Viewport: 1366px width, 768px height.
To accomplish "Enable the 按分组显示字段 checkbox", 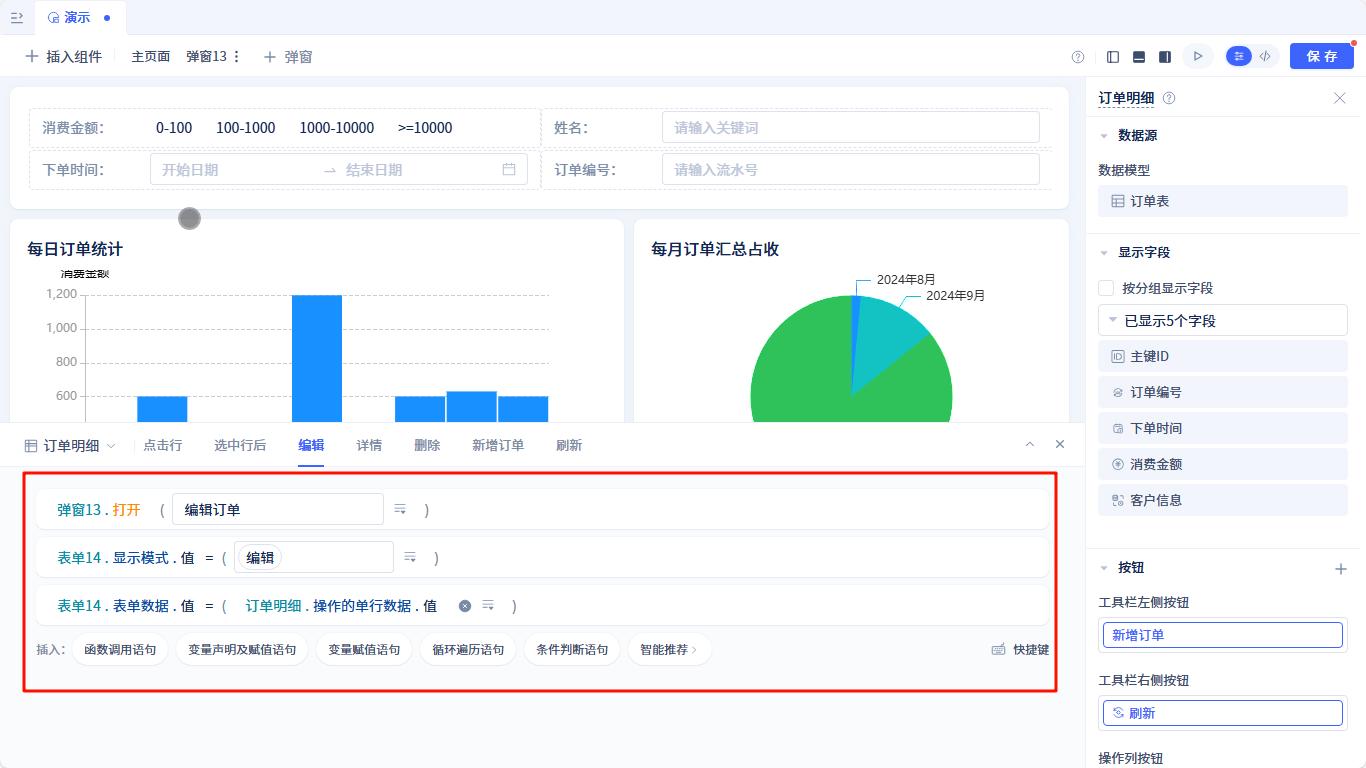I will click(1107, 287).
